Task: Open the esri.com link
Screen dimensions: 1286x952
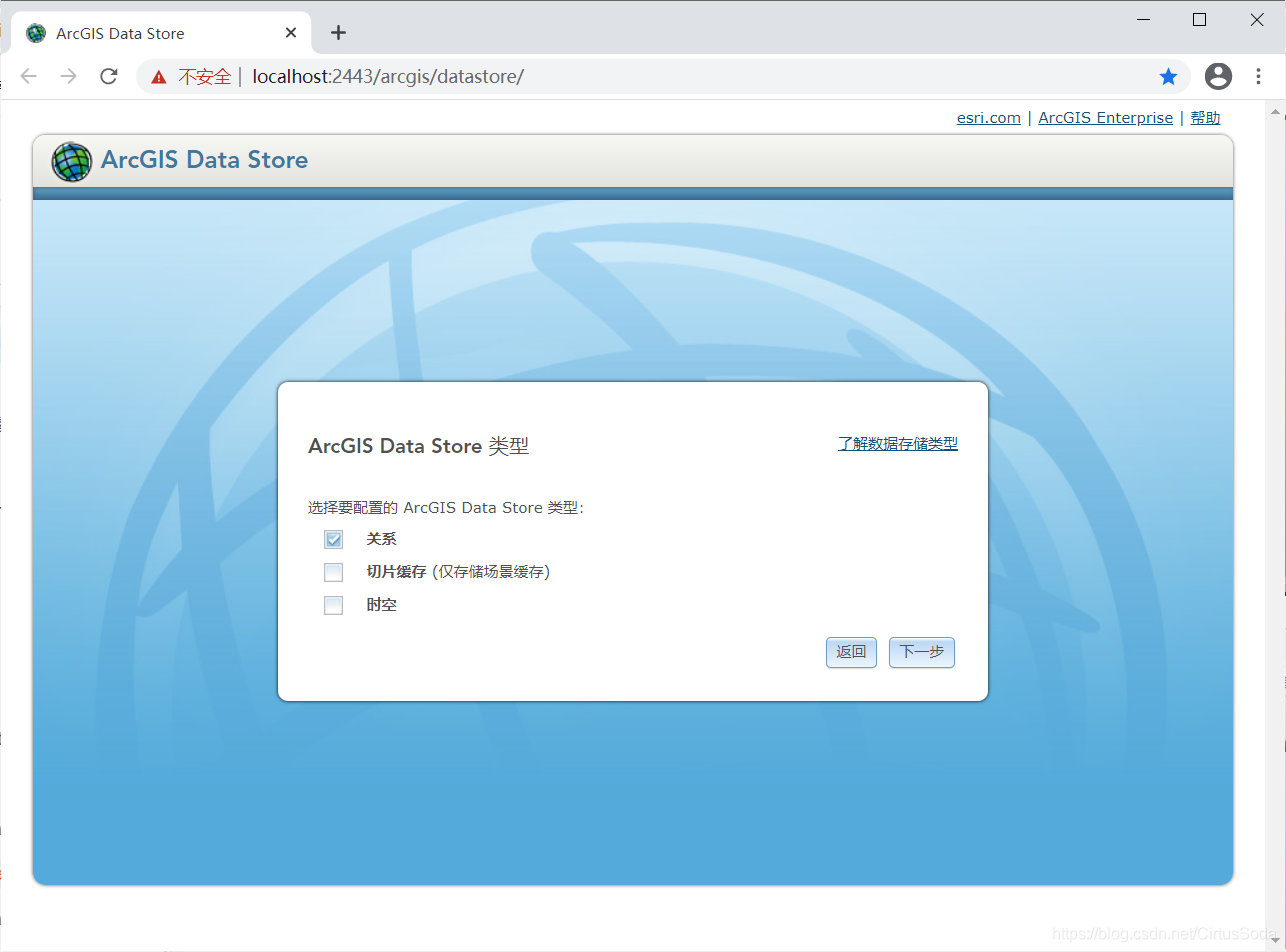Action: click(989, 118)
